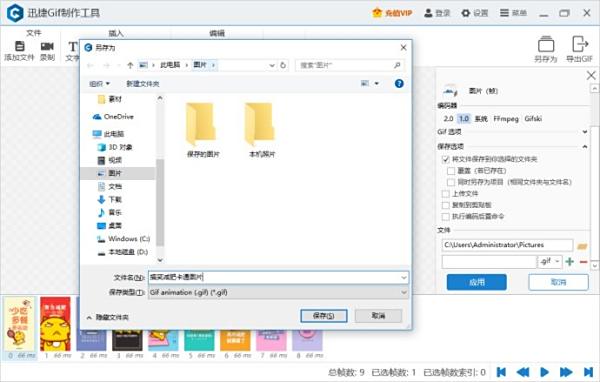
Task: Open the 组织 menu in dialog
Action: (99, 83)
